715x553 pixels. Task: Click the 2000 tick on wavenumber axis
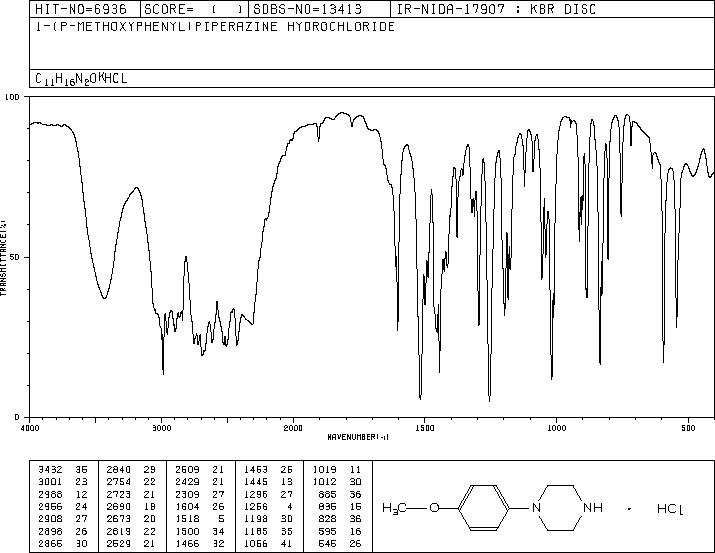tap(292, 428)
